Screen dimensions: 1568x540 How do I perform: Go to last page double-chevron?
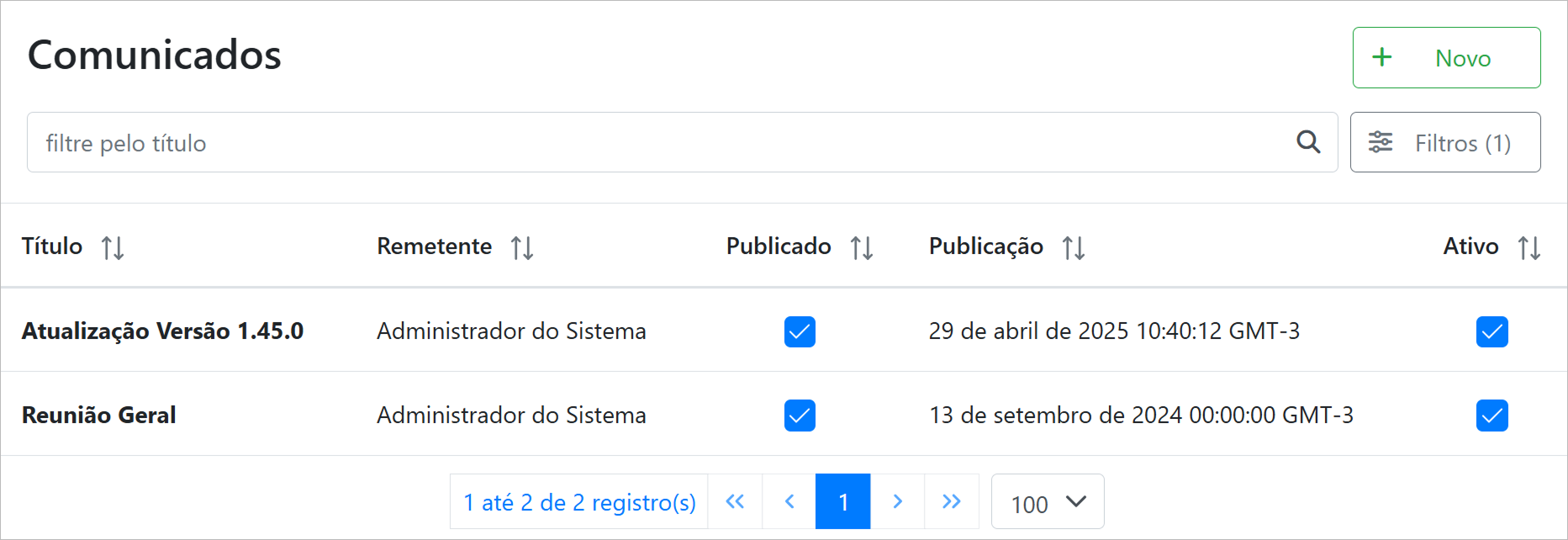pos(952,502)
